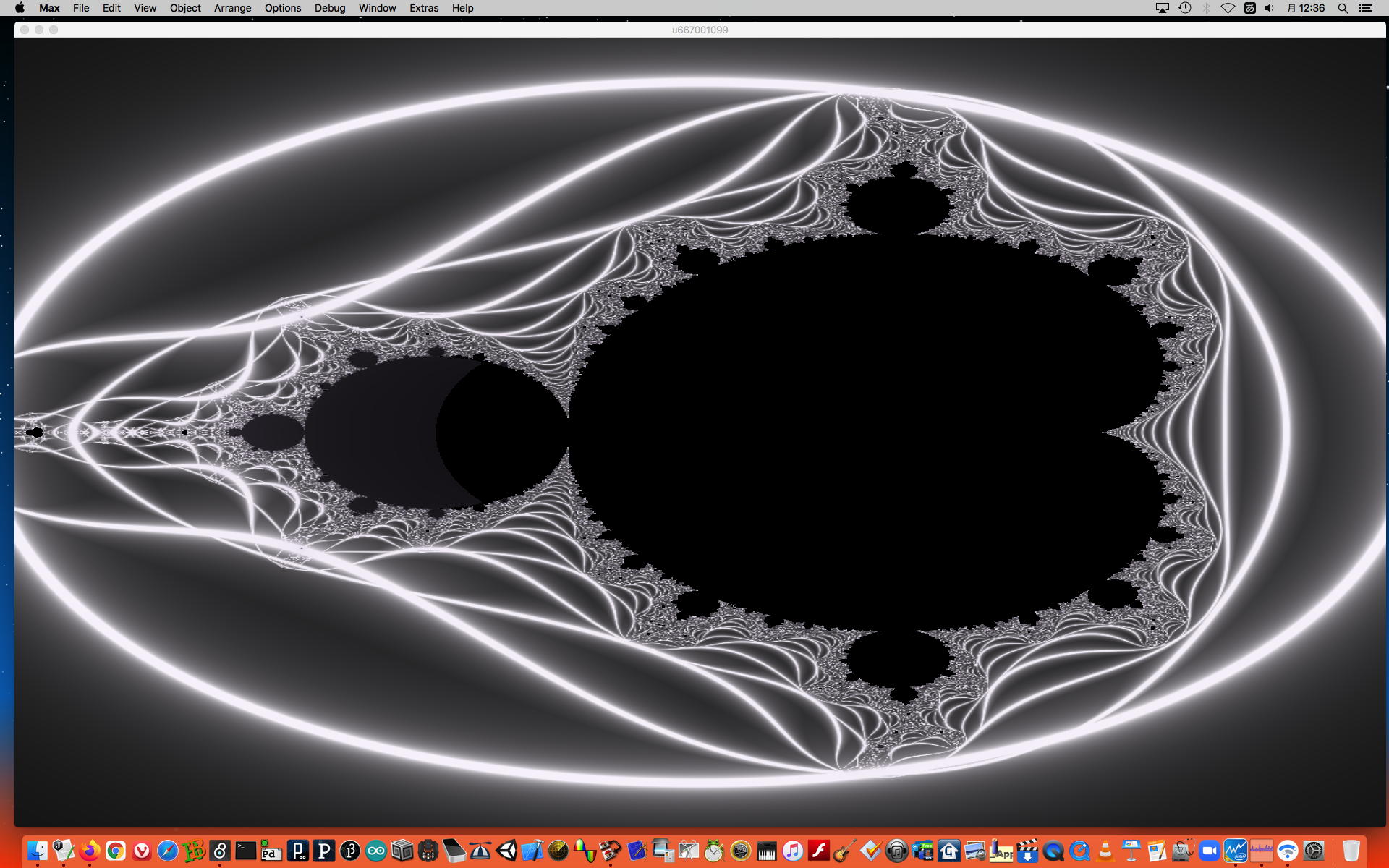Expand the Extras menu
1389x868 pixels.
tap(423, 8)
